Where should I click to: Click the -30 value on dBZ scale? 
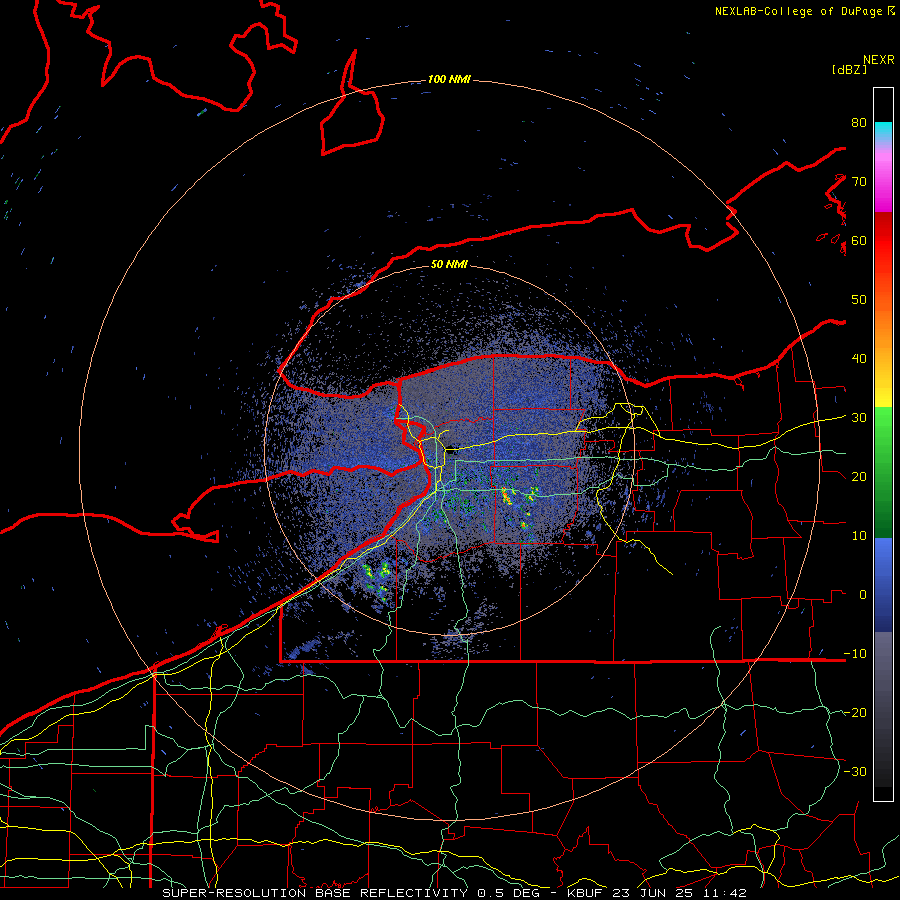[855, 771]
